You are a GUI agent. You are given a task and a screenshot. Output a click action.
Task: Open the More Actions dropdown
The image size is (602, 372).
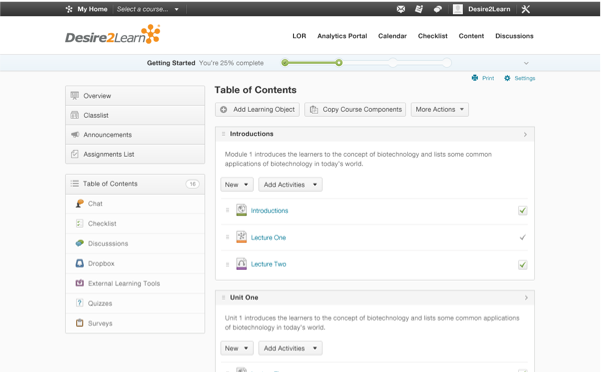(x=440, y=109)
